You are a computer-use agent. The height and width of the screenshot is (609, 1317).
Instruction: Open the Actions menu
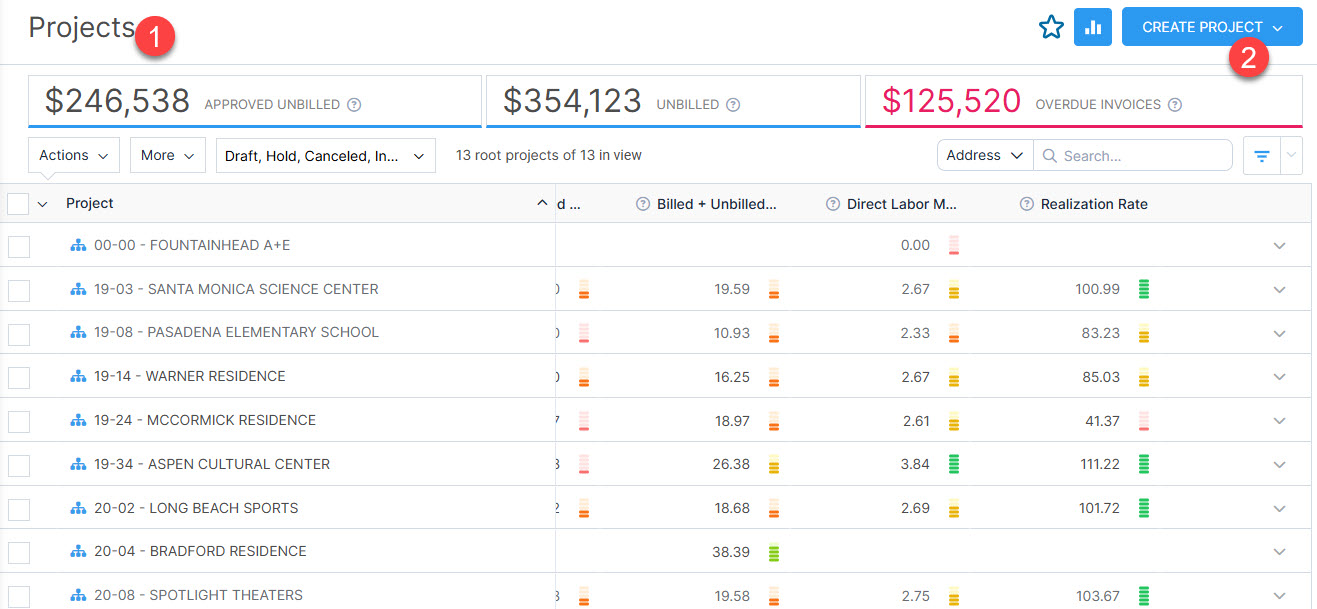pos(74,155)
